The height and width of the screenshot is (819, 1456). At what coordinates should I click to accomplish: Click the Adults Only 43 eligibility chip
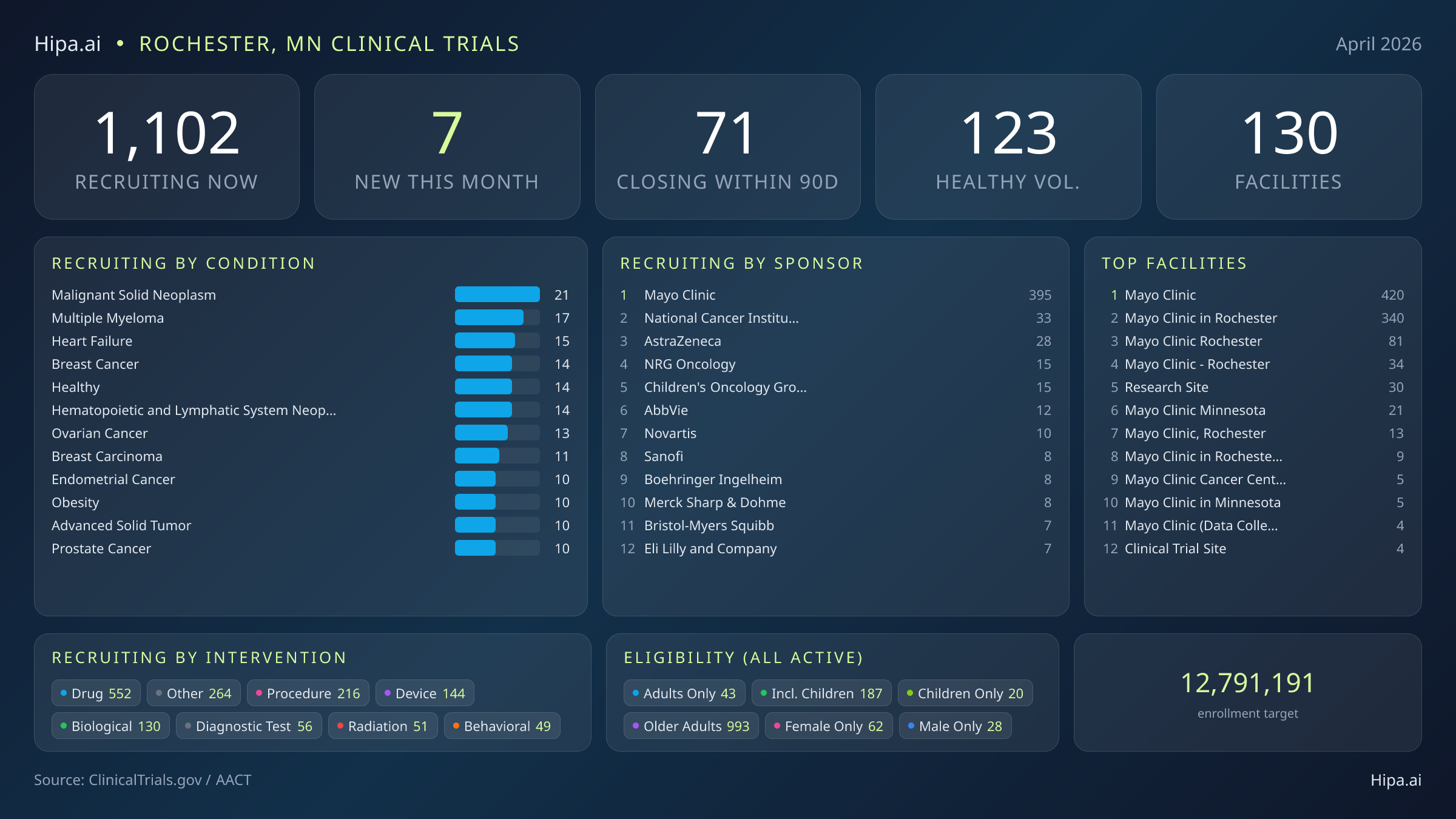pos(684,693)
